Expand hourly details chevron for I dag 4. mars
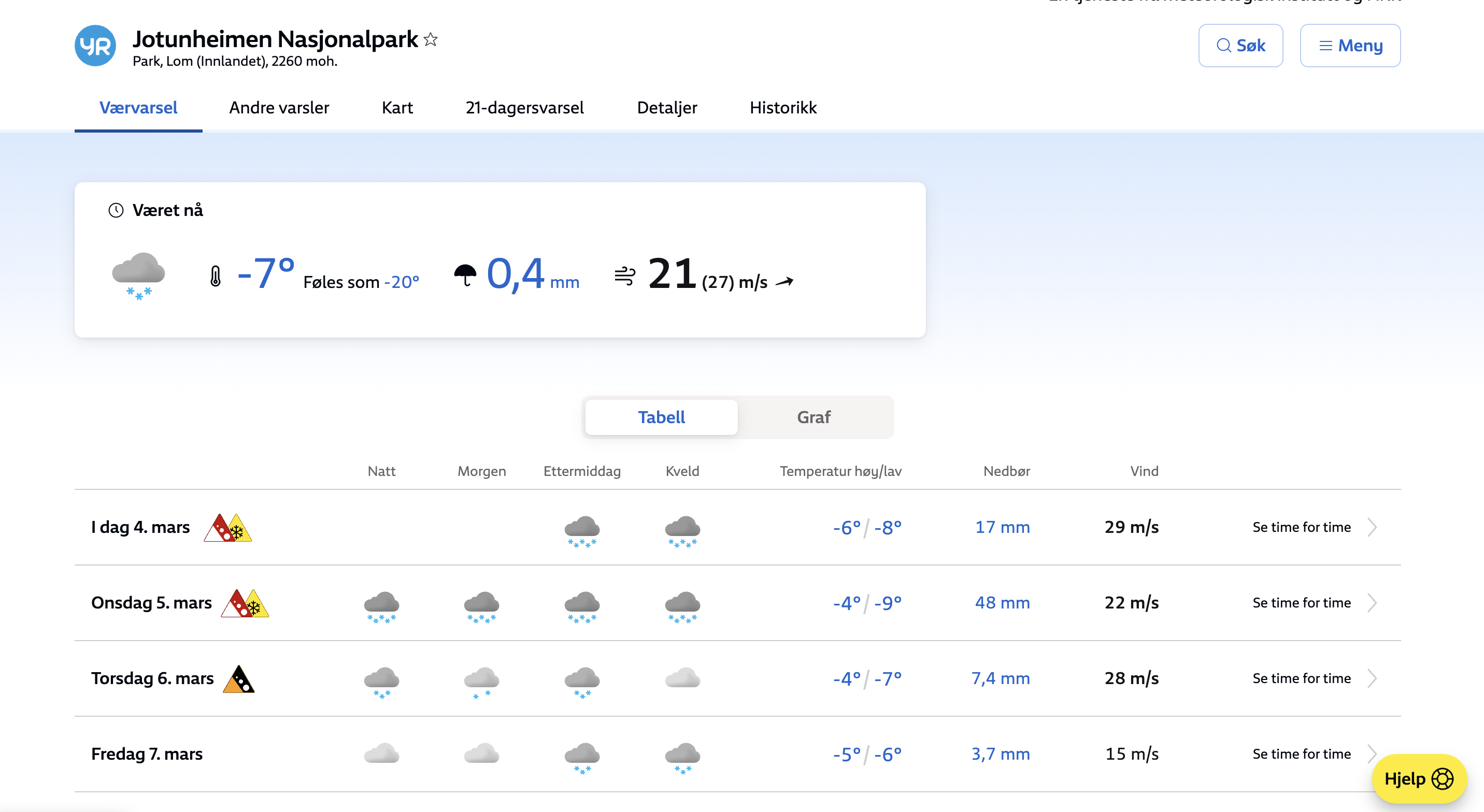 [x=1372, y=527]
